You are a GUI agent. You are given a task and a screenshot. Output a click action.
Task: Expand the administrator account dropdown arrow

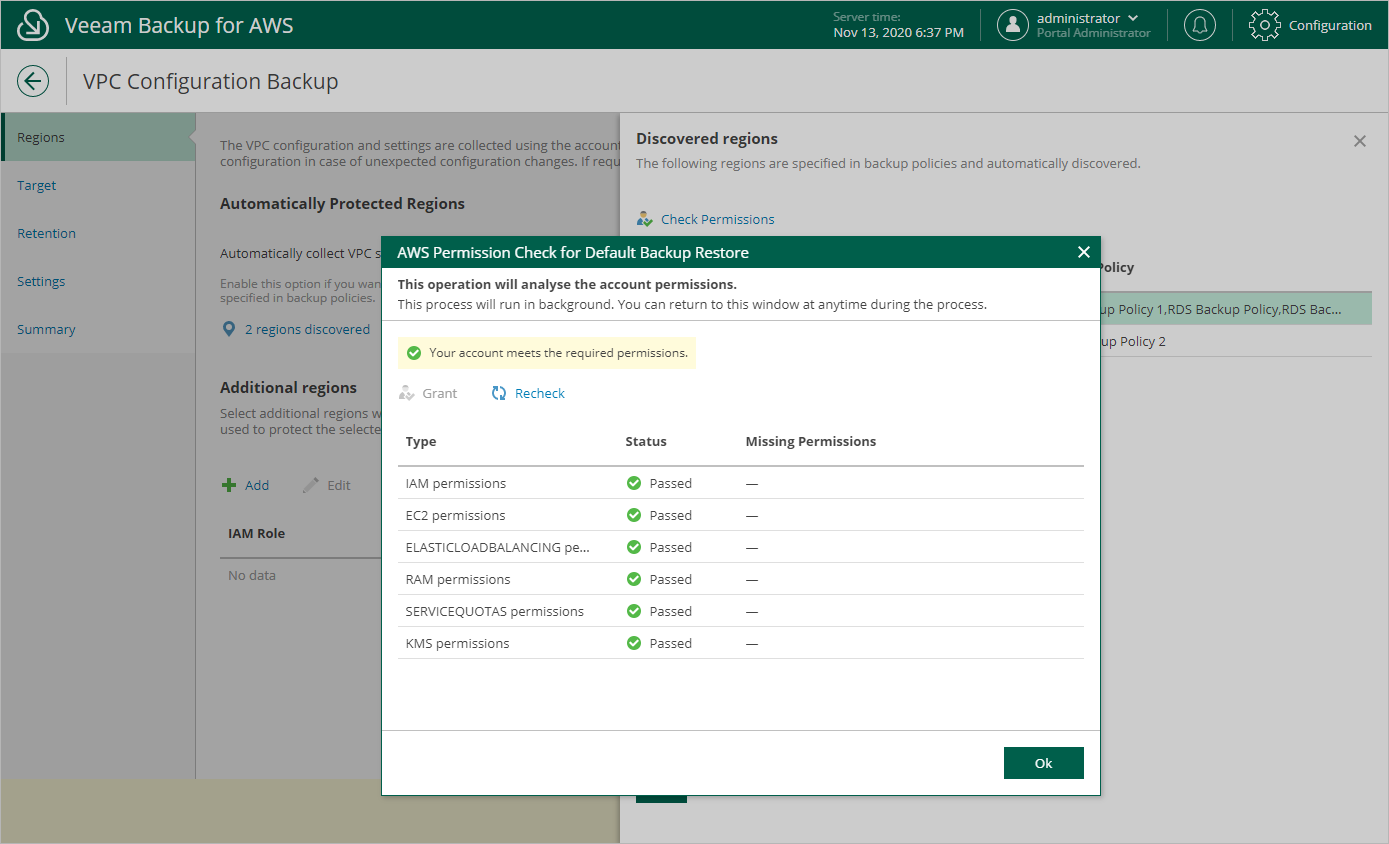[x=1133, y=18]
